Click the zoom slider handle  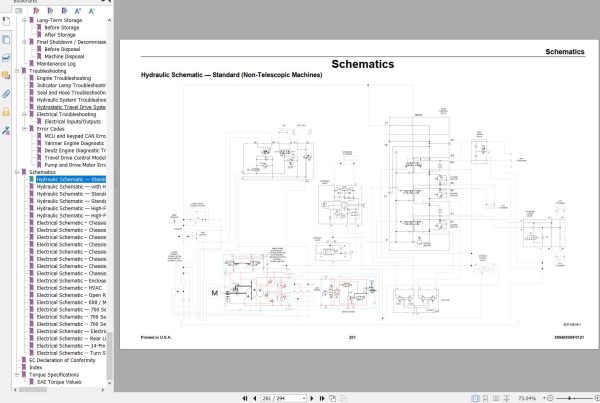[x=569, y=398]
